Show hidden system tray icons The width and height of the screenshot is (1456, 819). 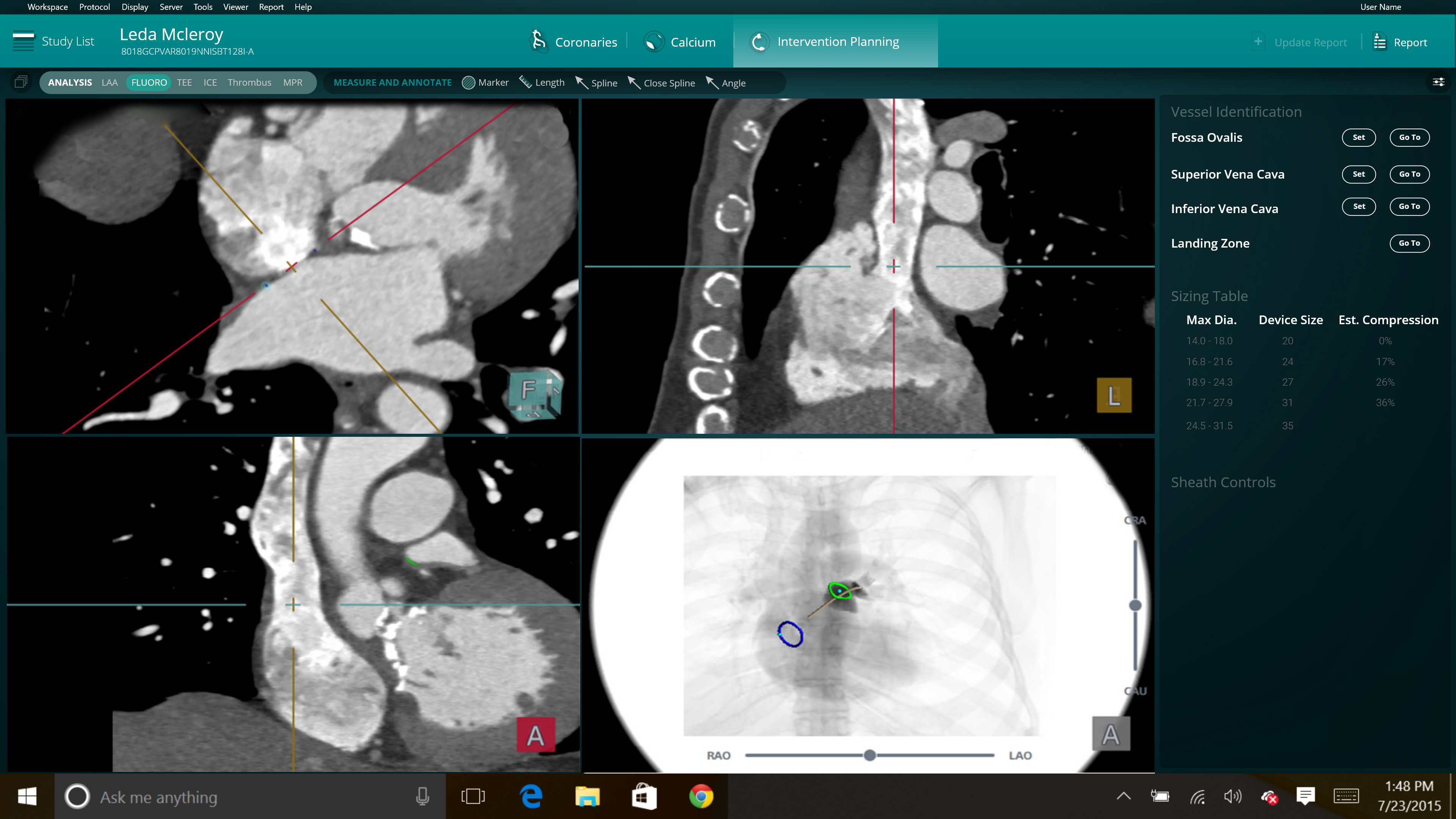click(1123, 796)
